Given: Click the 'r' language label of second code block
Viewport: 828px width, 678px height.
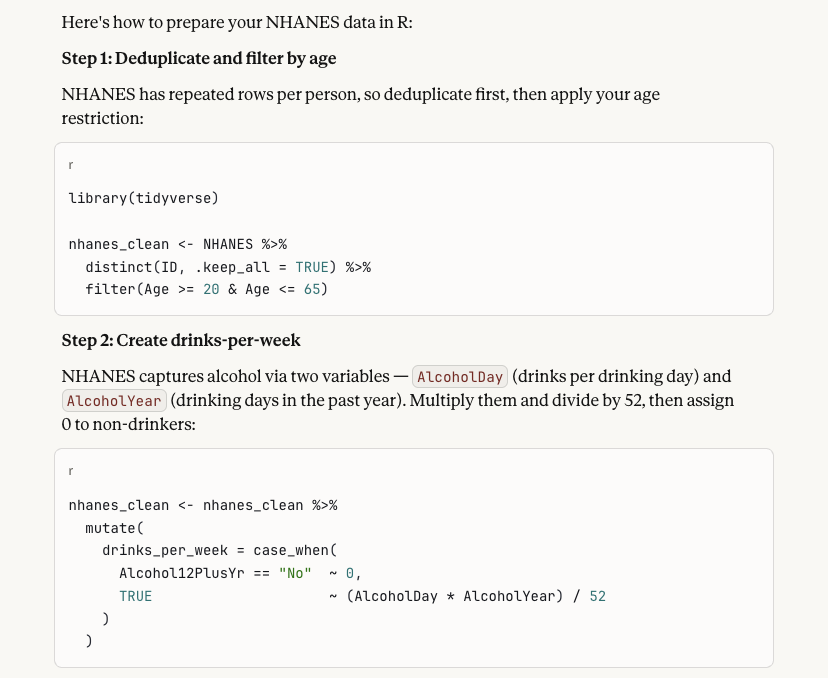Looking at the screenshot, I should pos(71,471).
